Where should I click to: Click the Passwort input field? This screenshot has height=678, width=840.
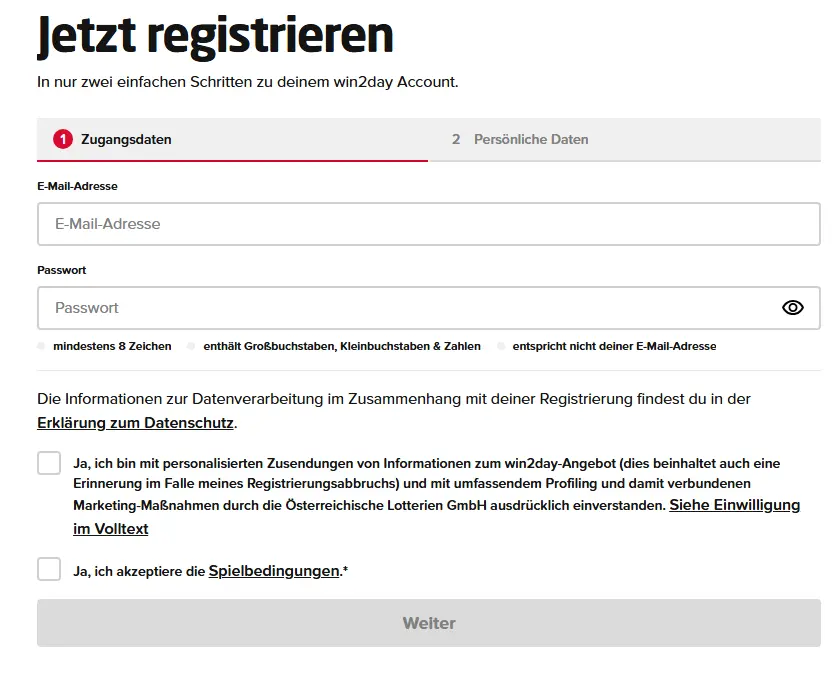click(400, 307)
